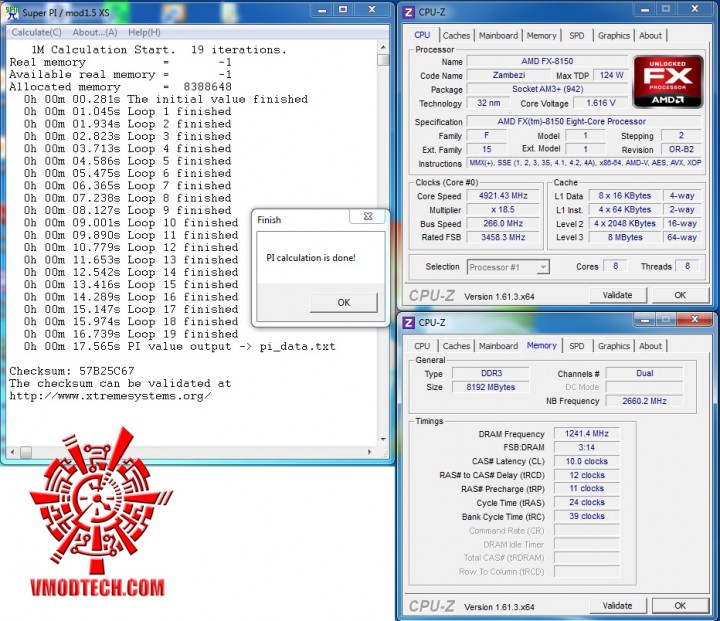This screenshot has width=720, height=621.
Task: Select Caches tab in bottom CPU-Z window
Action: tap(456, 346)
